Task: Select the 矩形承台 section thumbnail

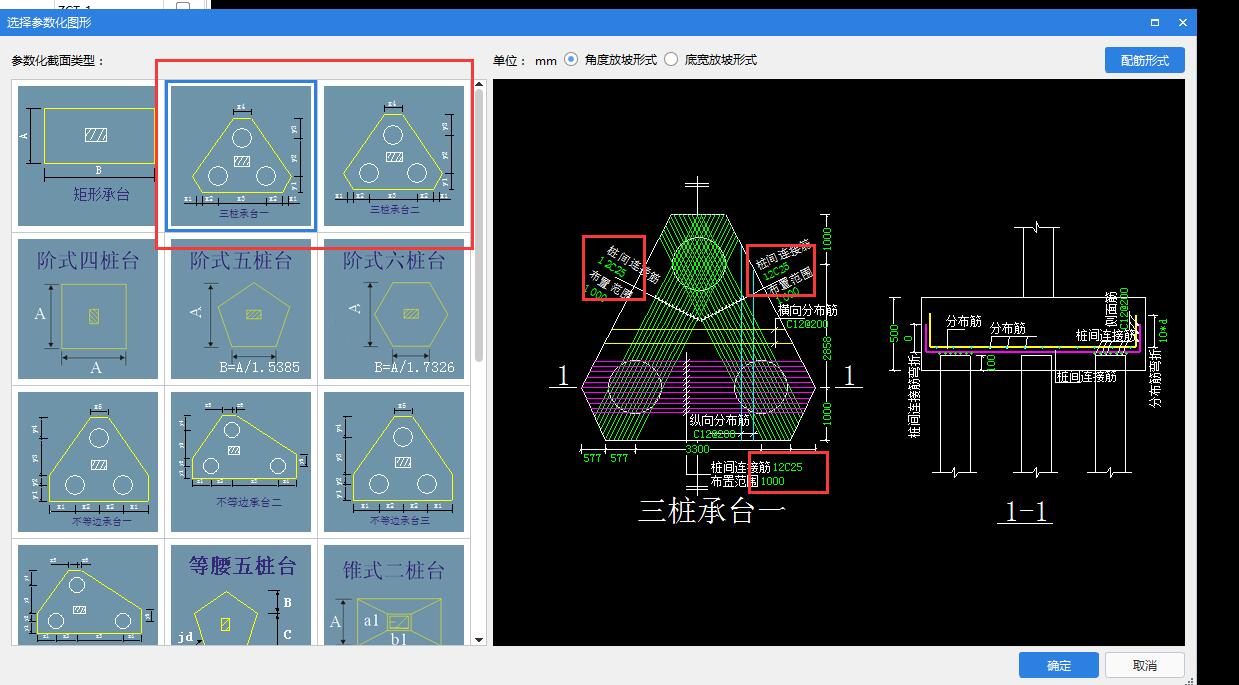Action: 88,155
